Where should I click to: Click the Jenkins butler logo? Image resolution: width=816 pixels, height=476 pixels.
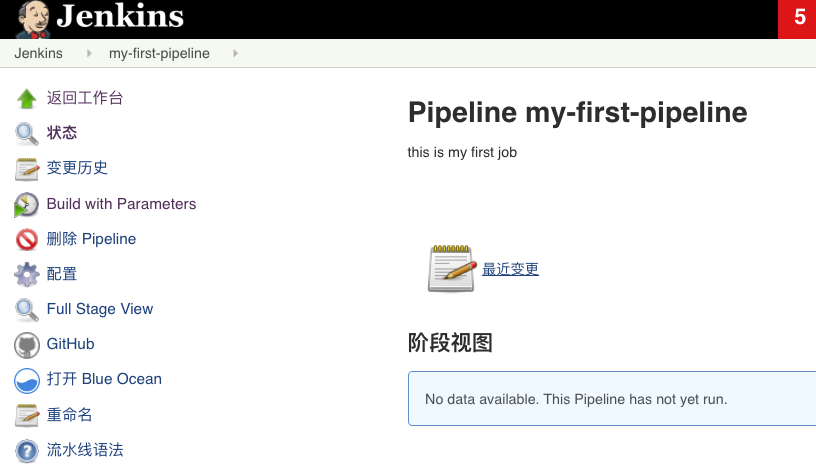point(33,20)
